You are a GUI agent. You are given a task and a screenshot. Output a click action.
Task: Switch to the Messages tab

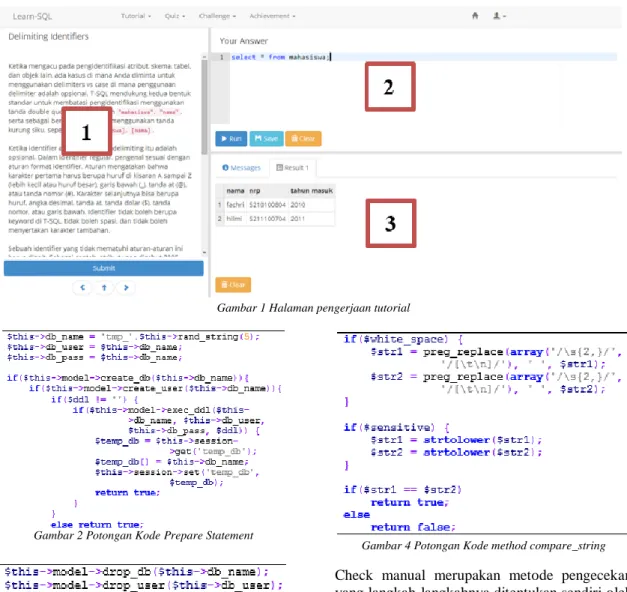(241, 168)
